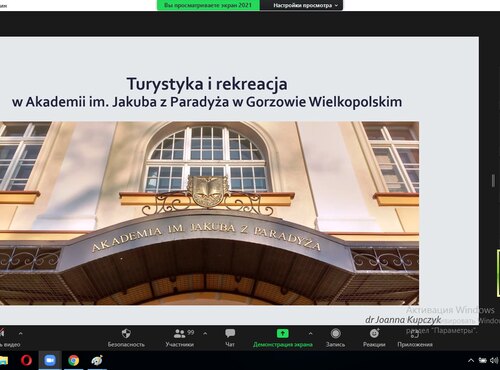Expand video options arrow beside camera
This screenshot has width=500, height=370.
[x=21, y=333]
